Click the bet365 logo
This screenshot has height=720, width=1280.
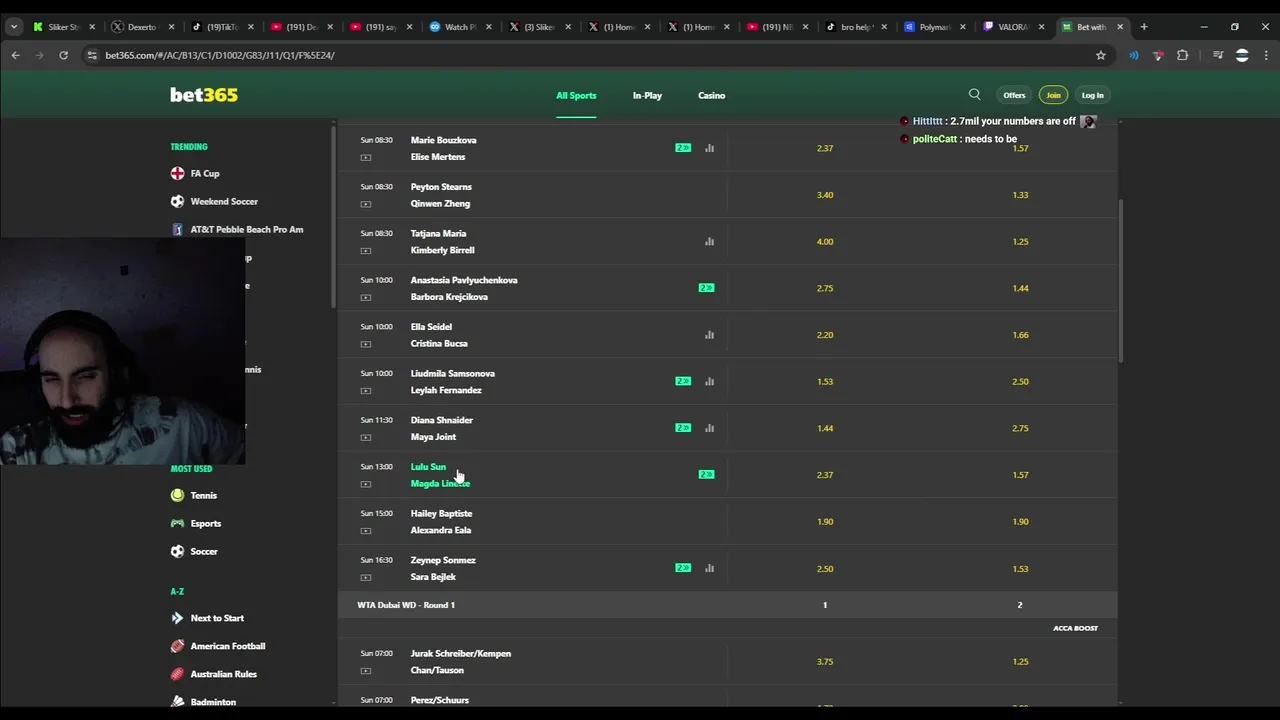pos(204,95)
